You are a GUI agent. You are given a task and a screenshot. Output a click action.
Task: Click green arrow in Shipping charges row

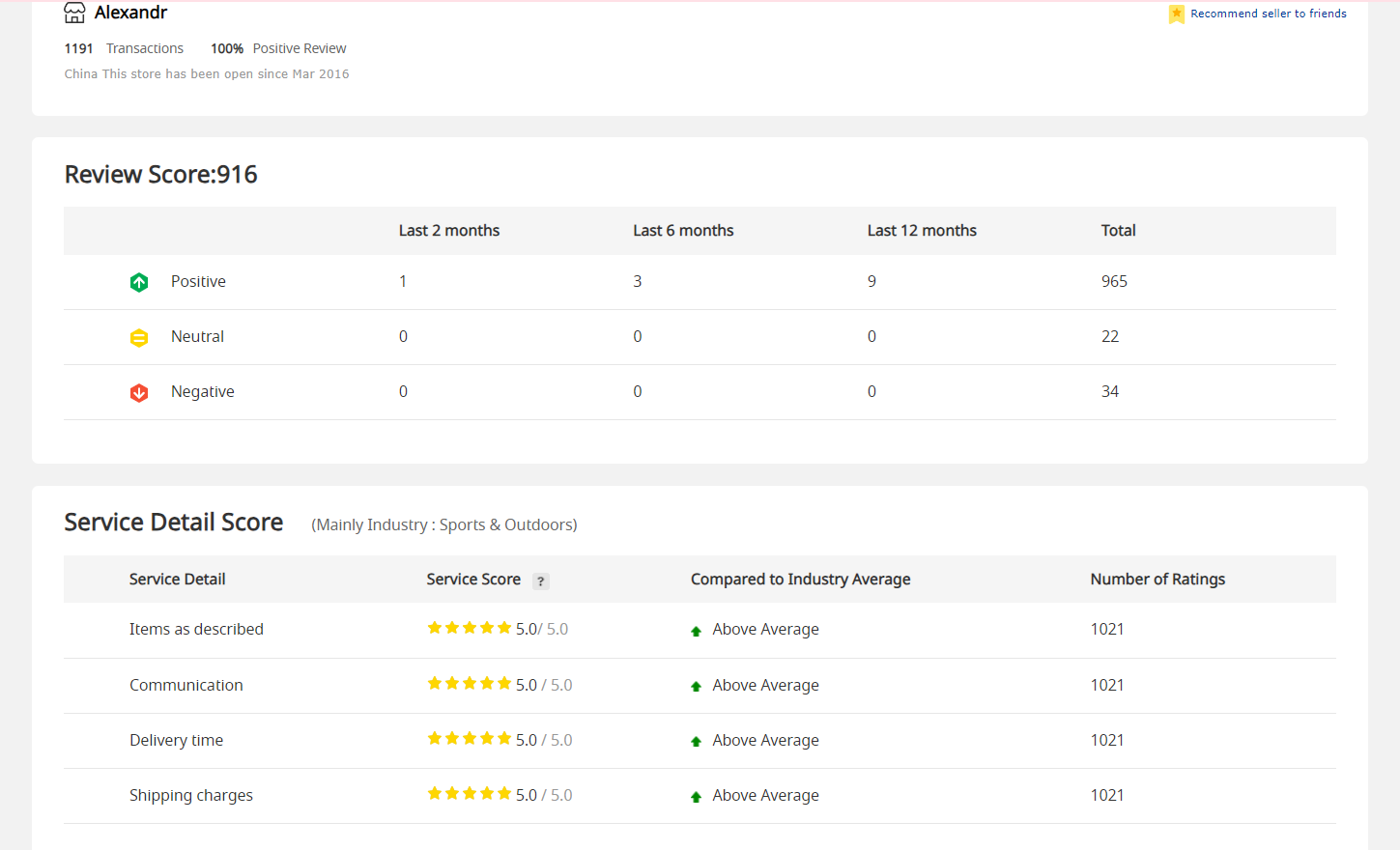point(696,797)
